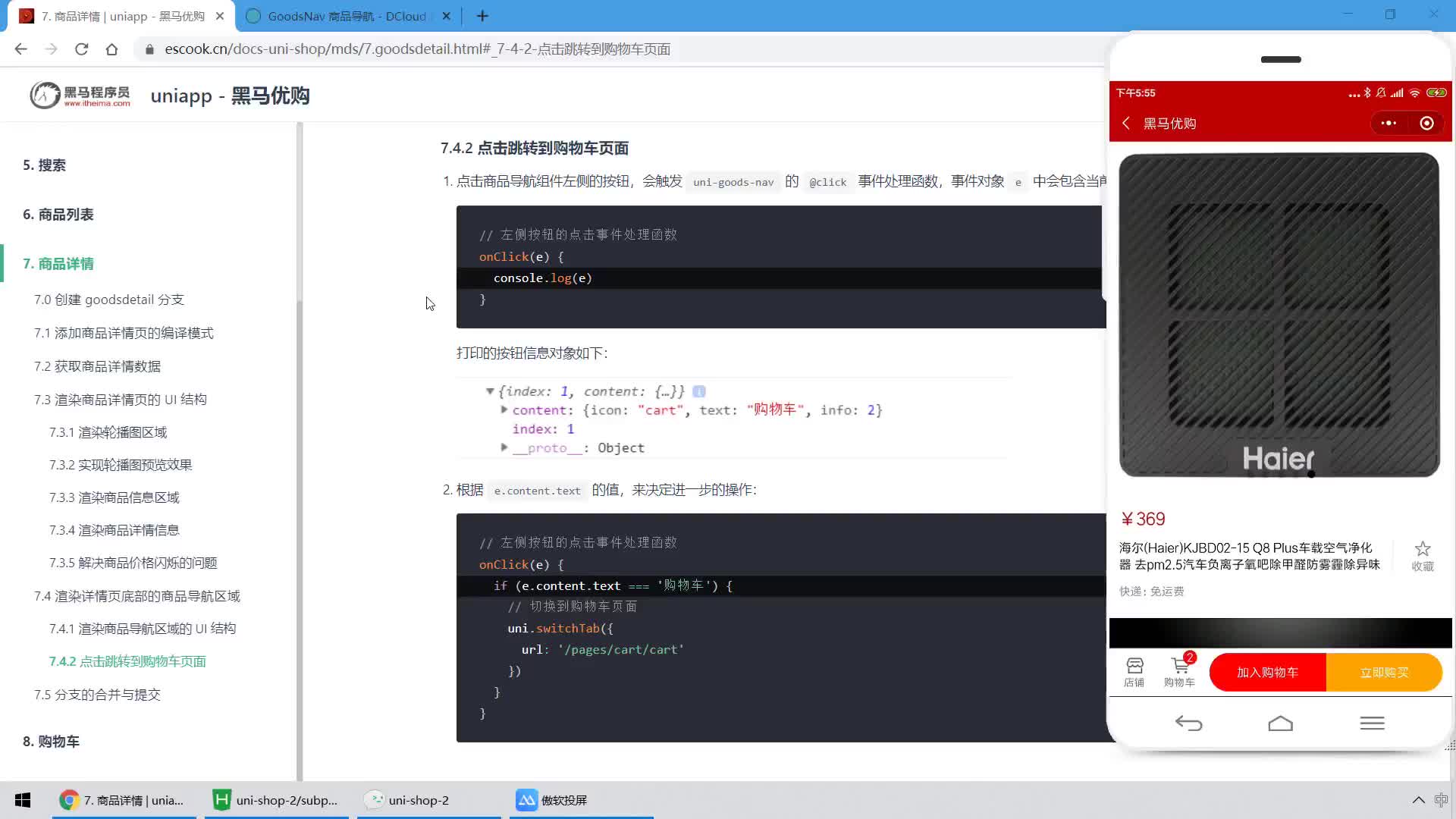Open section 7.3.5 解决商品价格闪烁的问题
Viewport: 1456px width, 819px height.
133,563
